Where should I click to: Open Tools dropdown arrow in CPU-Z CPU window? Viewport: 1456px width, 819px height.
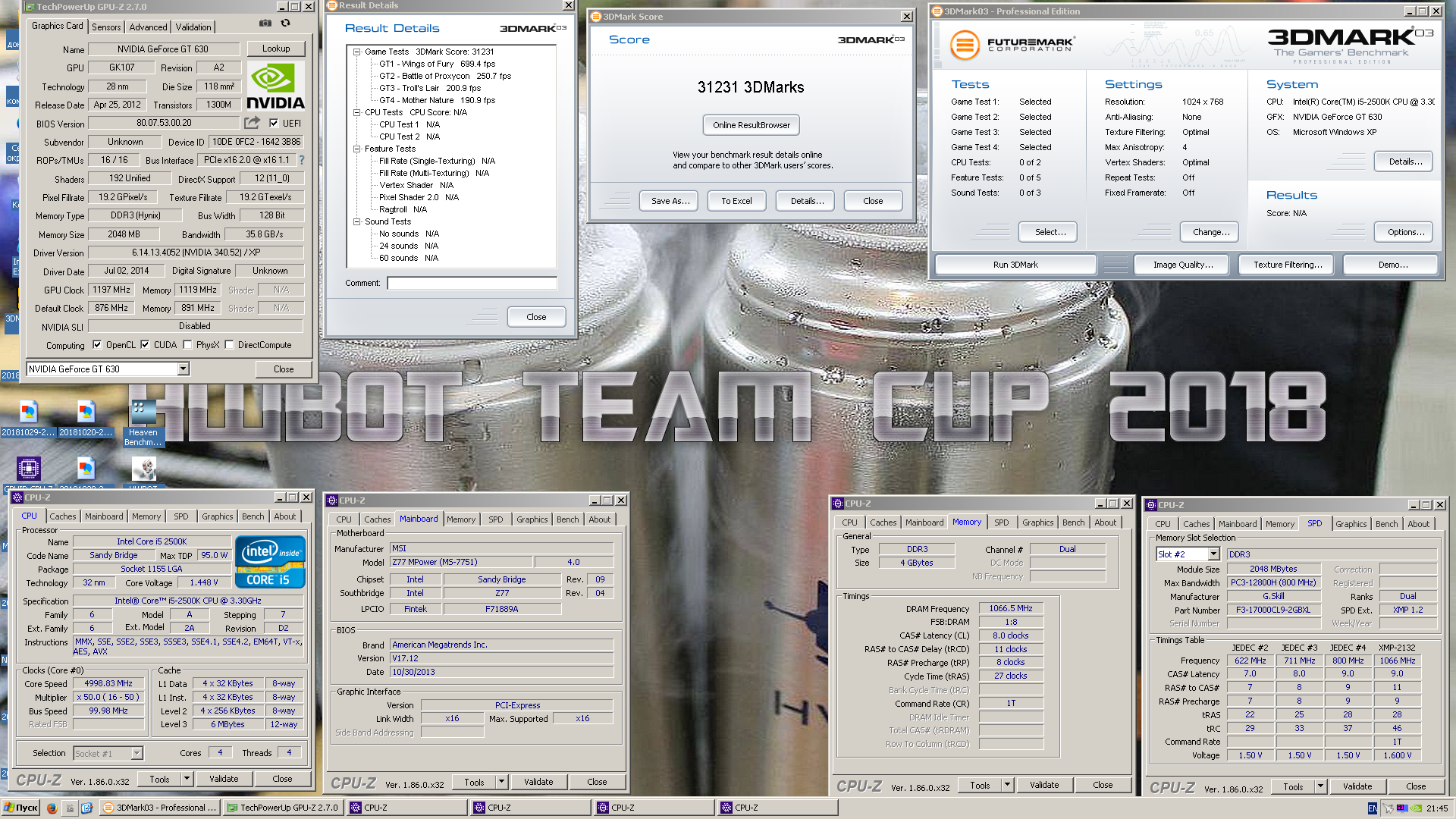click(187, 779)
